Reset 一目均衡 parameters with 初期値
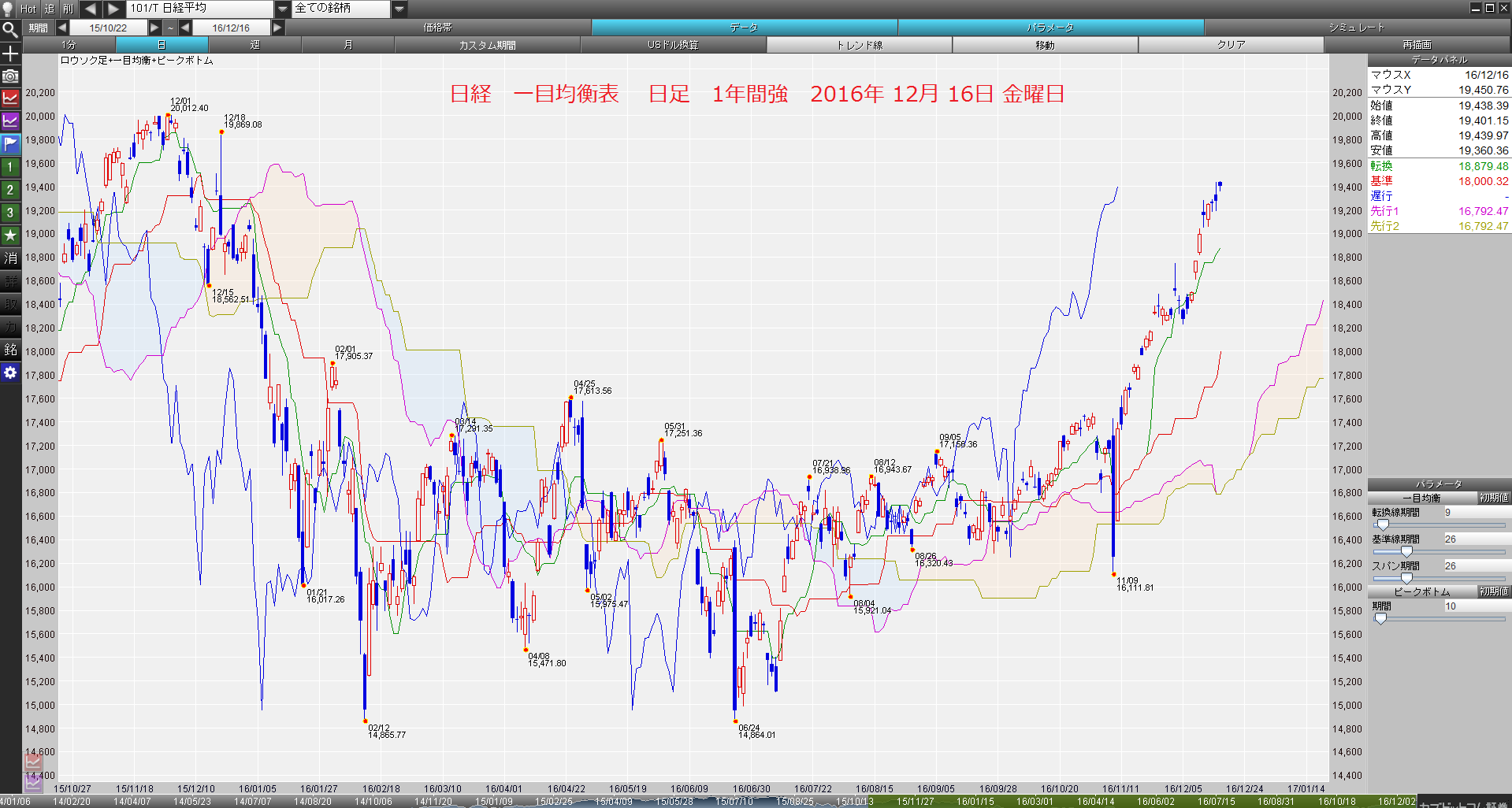The width and height of the screenshot is (1512, 808). coord(1494,498)
